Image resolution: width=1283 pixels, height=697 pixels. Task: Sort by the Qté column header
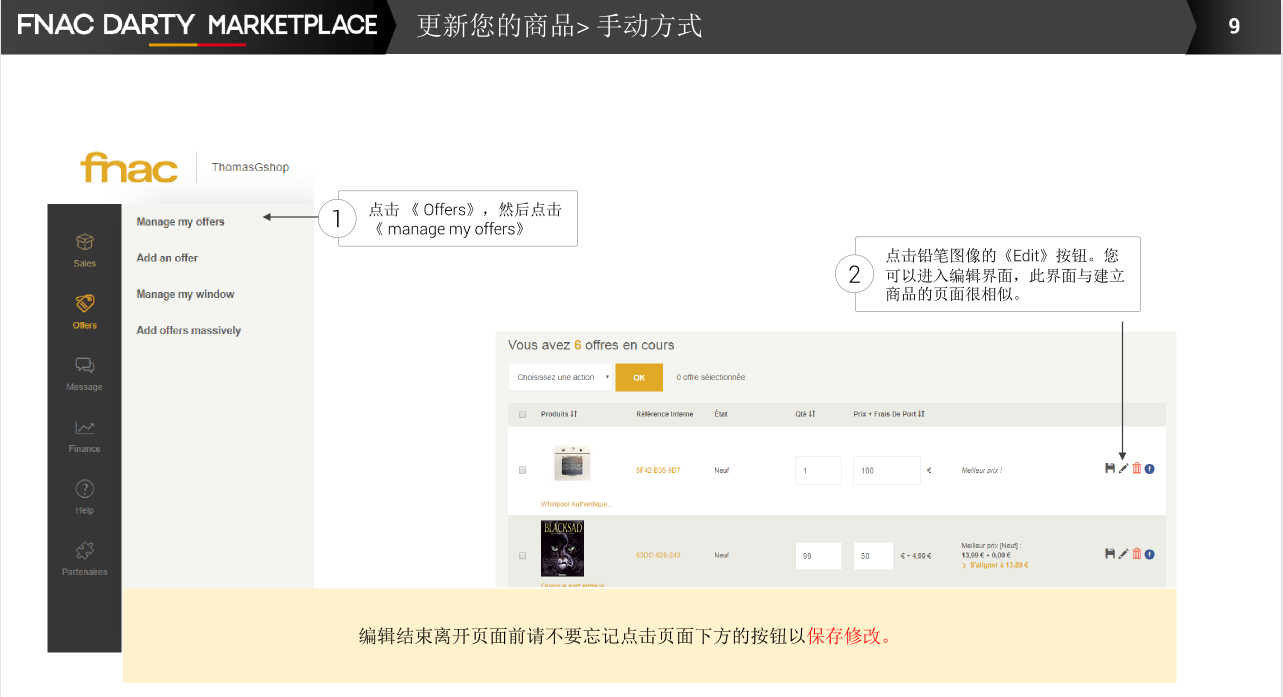805,413
